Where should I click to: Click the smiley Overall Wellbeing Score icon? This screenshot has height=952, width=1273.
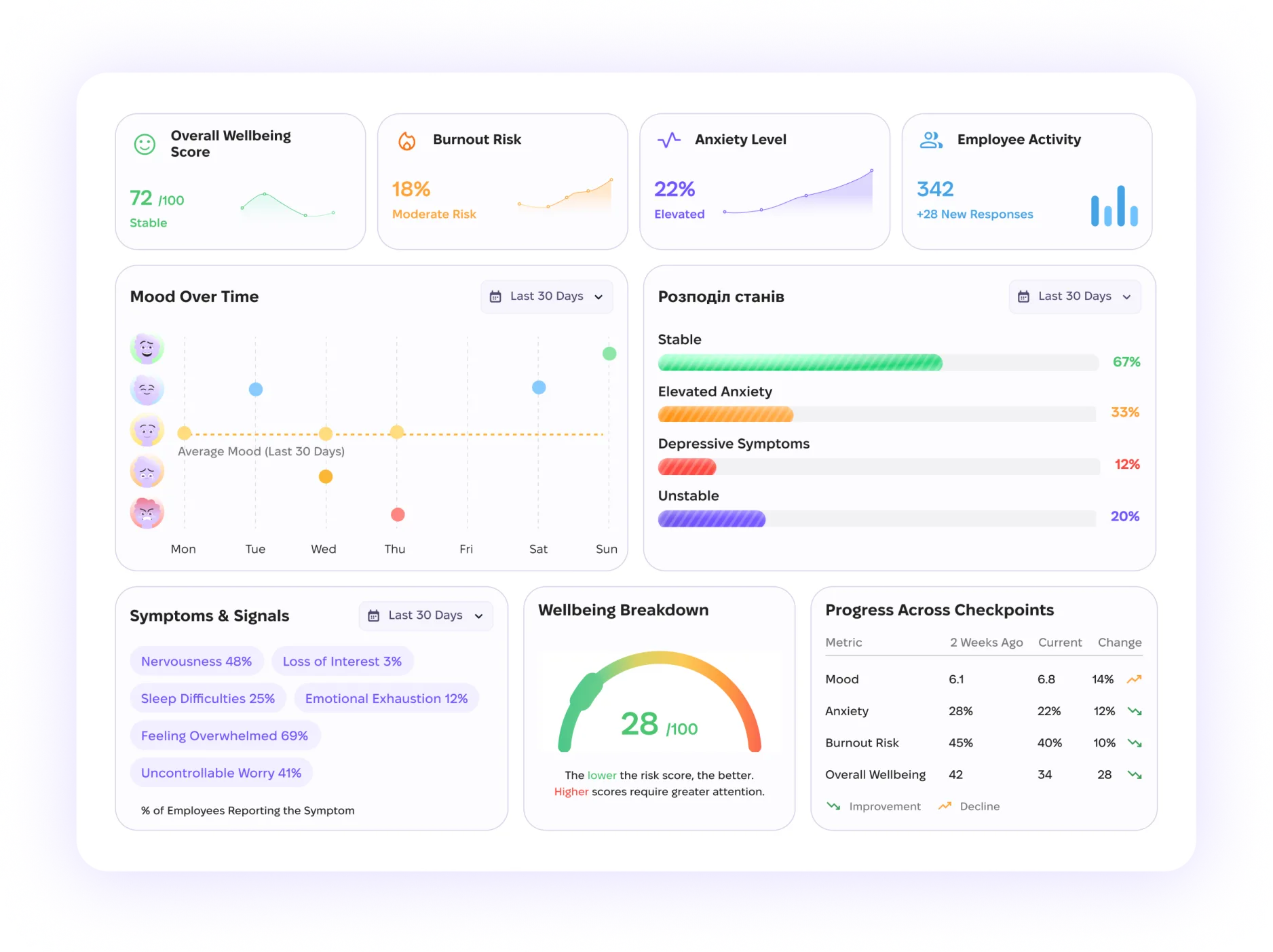[145, 144]
